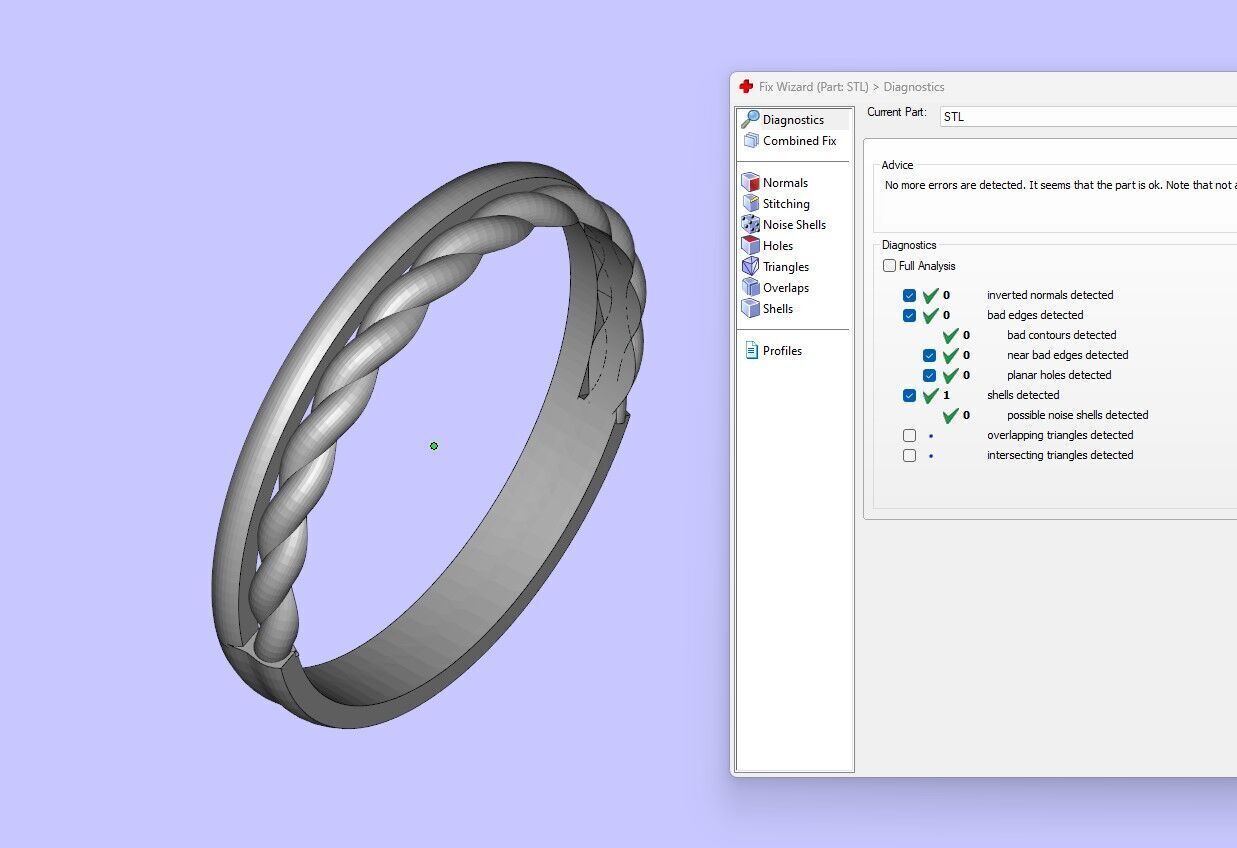Click the Overlaps icon in sidebar
The image size is (1237, 848).
coord(750,287)
